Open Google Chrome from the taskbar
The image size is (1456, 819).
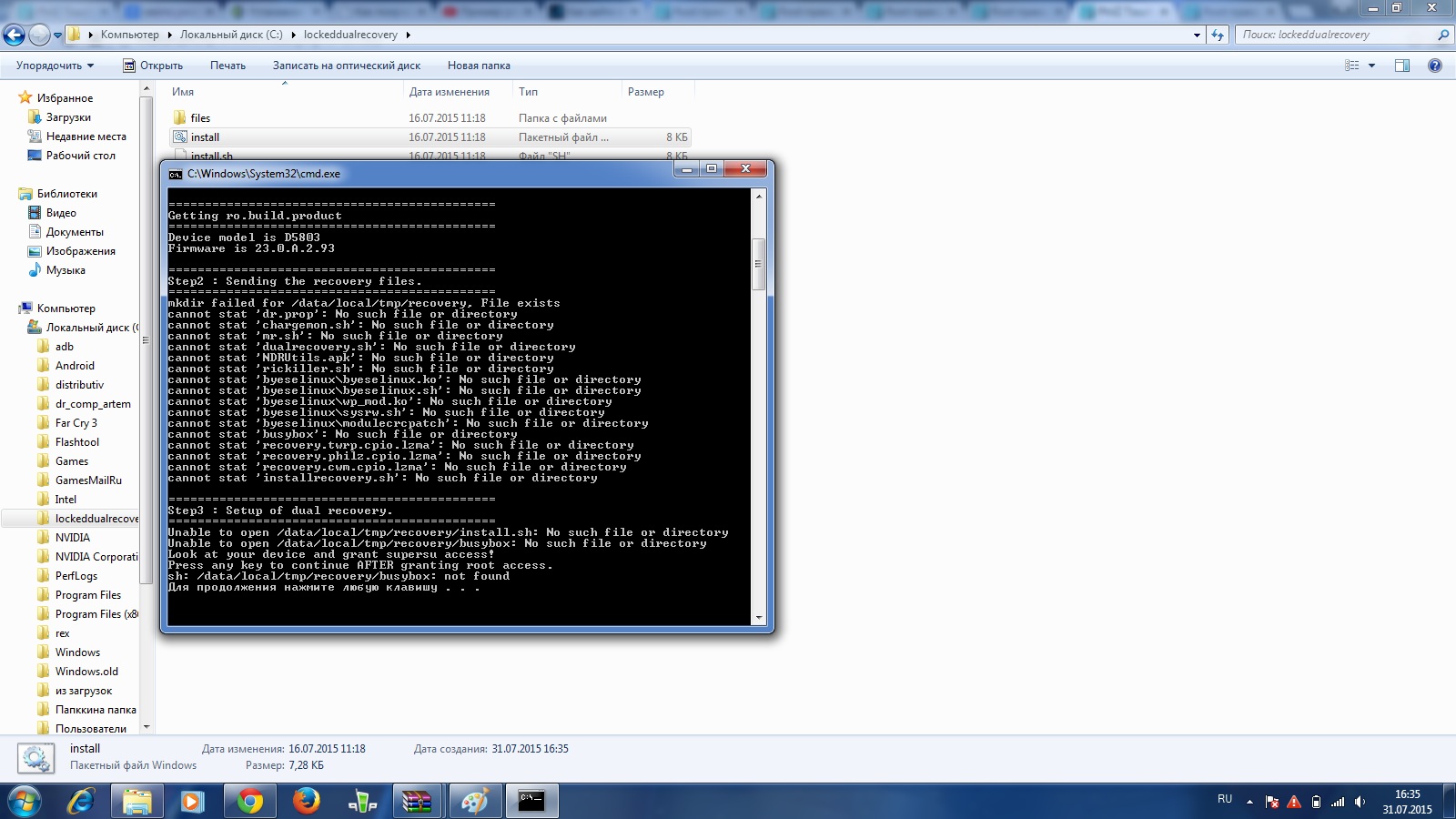[x=249, y=801]
